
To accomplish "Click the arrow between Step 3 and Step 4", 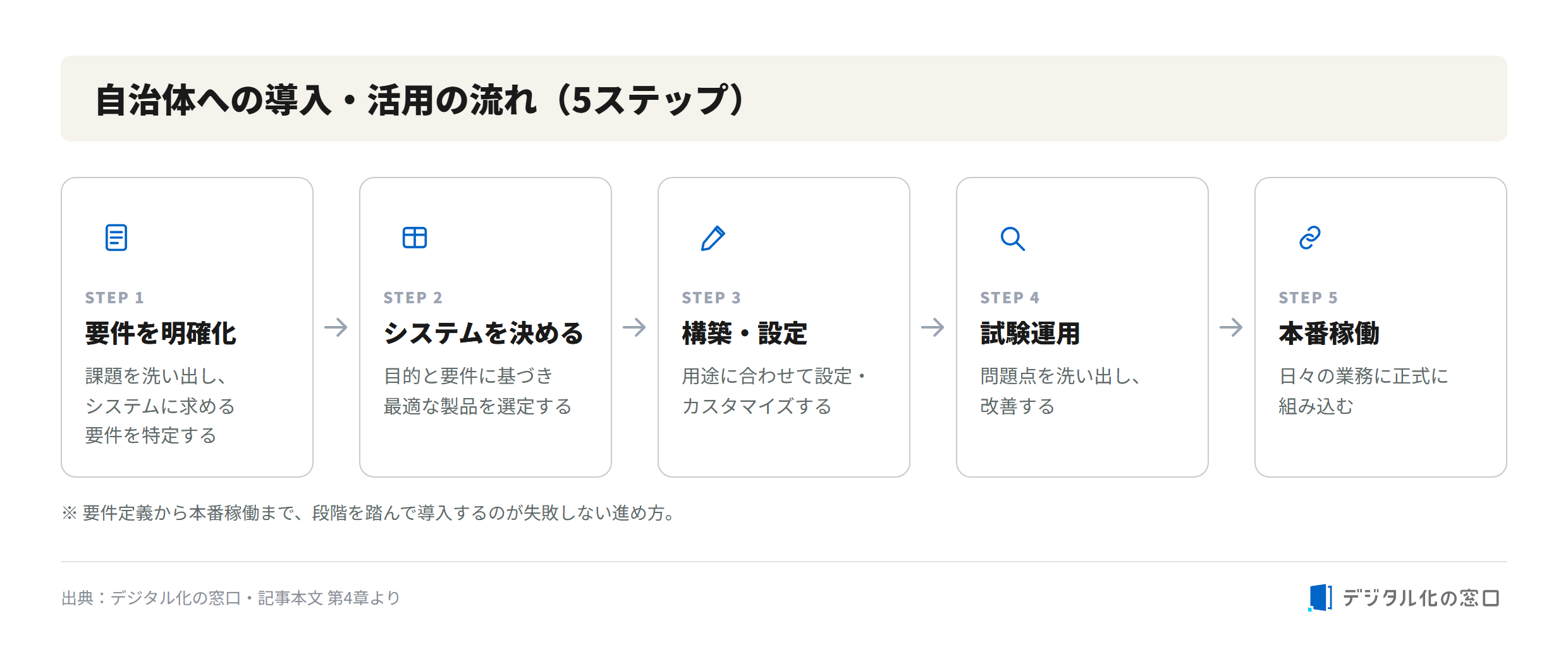I will pyautogui.click(x=933, y=327).
